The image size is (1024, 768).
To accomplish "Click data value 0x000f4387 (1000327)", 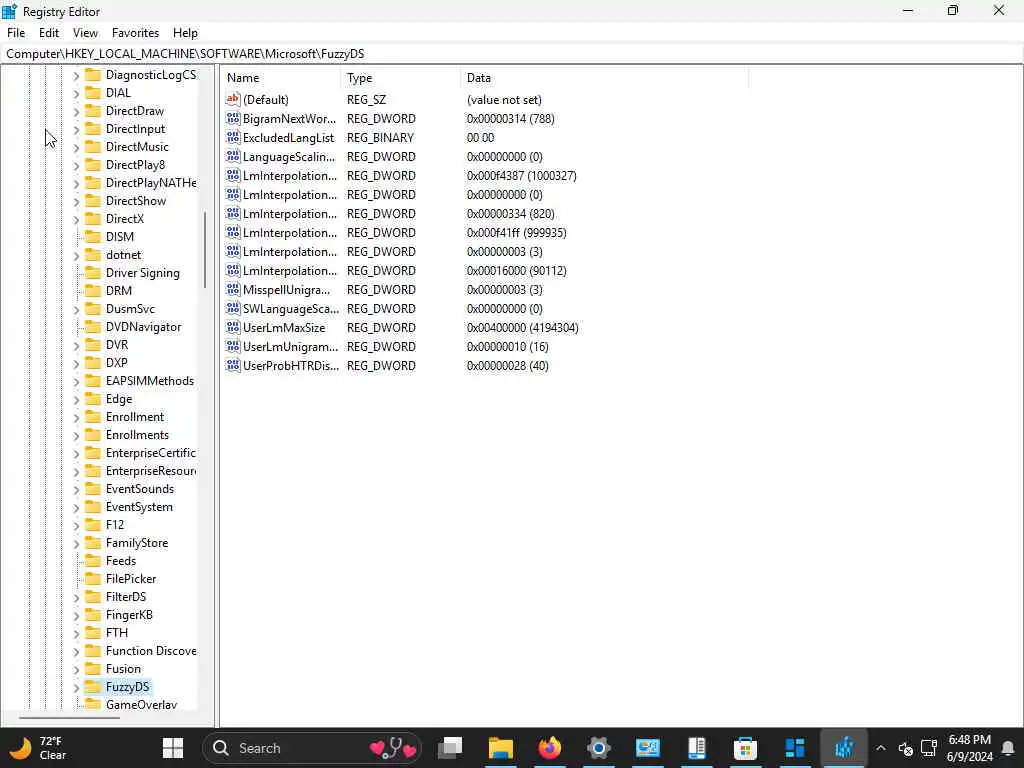I will (521, 176).
